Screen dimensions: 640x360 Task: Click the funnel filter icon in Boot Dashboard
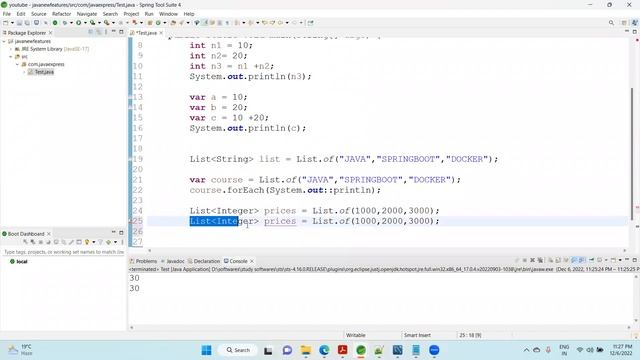tap(100, 242)
